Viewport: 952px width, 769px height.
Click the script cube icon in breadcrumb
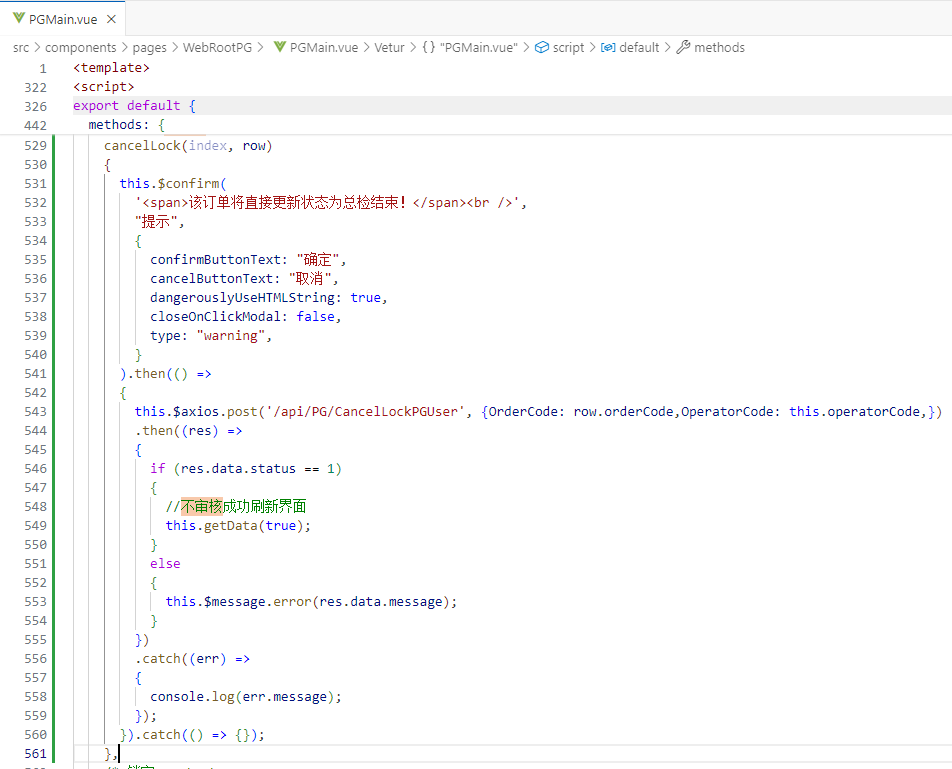coord(542,47)
